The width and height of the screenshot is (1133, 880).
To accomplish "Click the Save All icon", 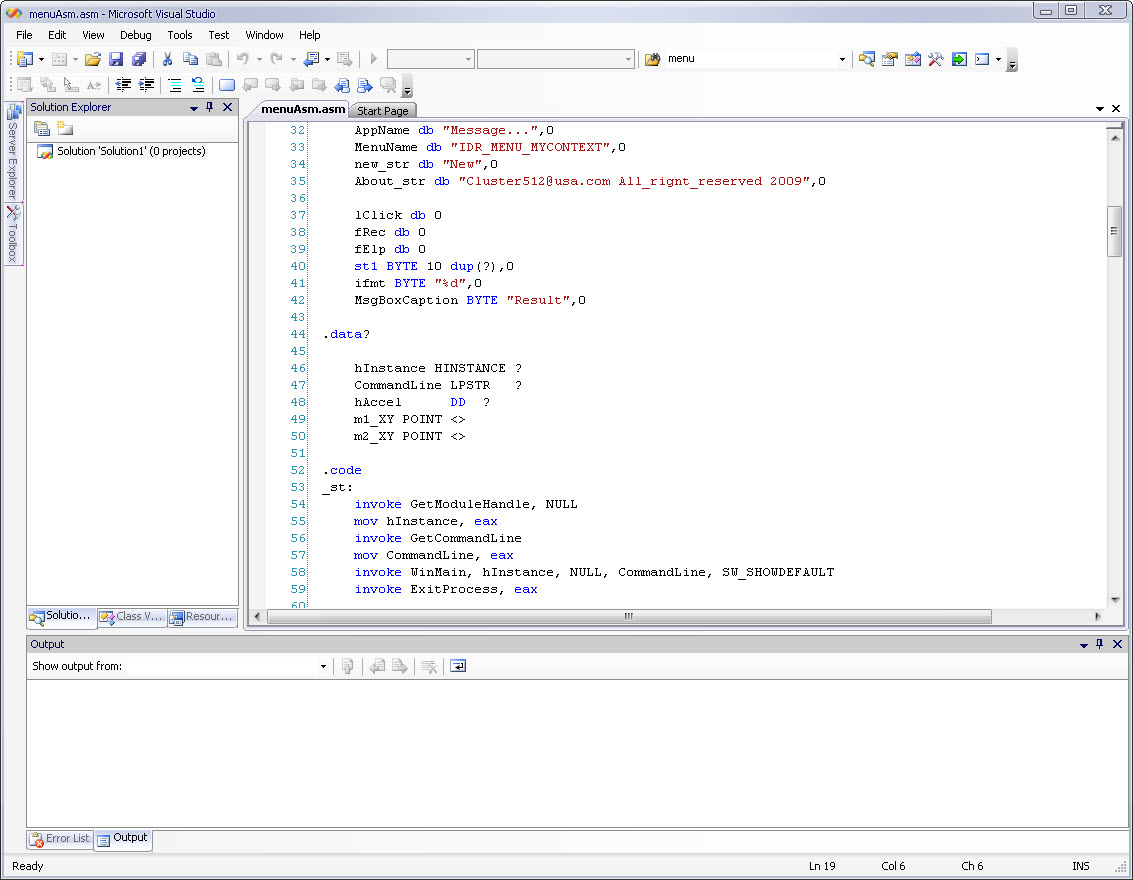I will pos(139,59).
